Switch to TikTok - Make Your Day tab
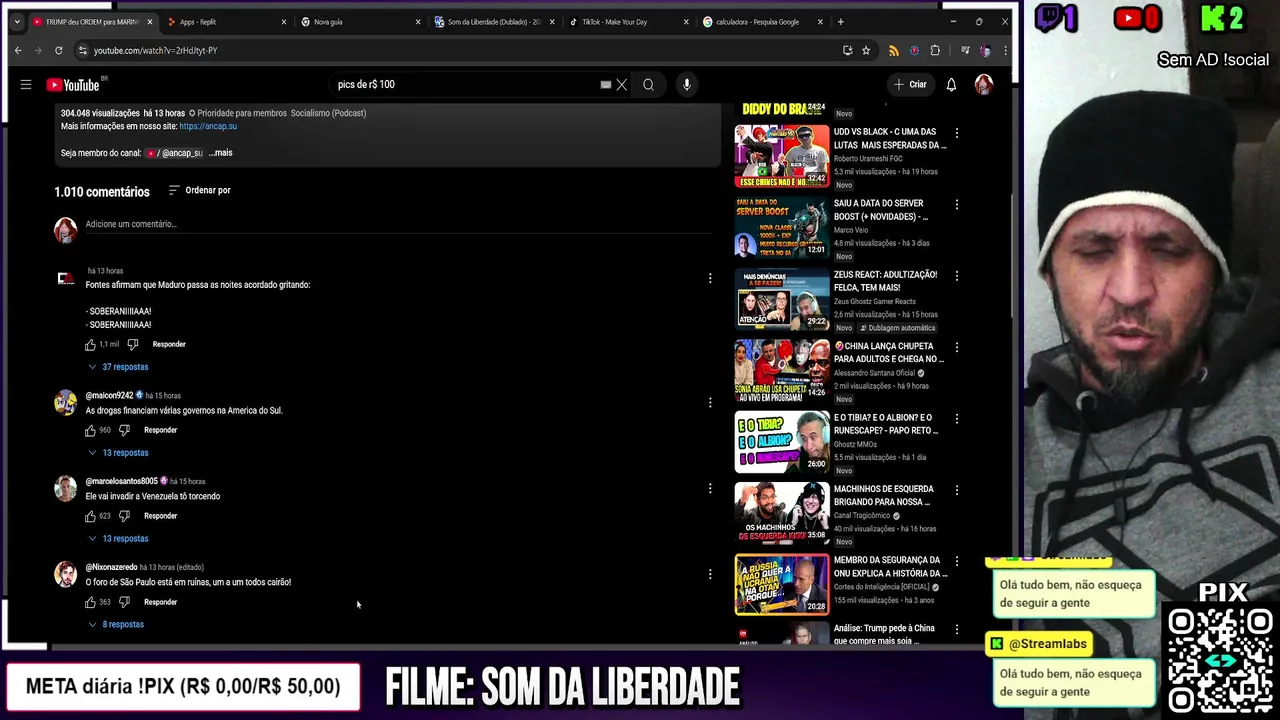The width and height of the screenshot is (1280, 720). tap(628, 21)
